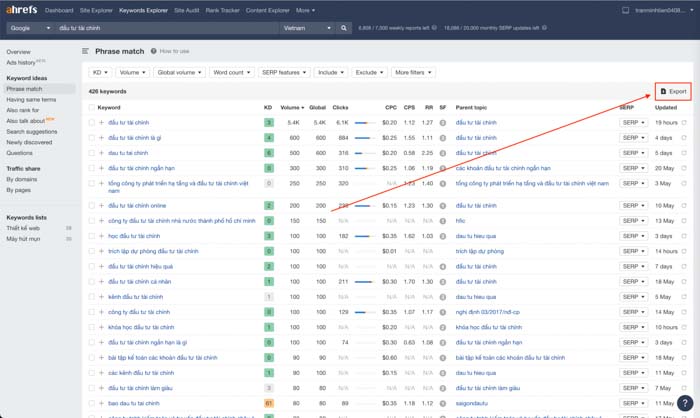Open the Word count filter dropdown
Screen dimensions: 700x418
pyautogui.click(x=231, y=72)
